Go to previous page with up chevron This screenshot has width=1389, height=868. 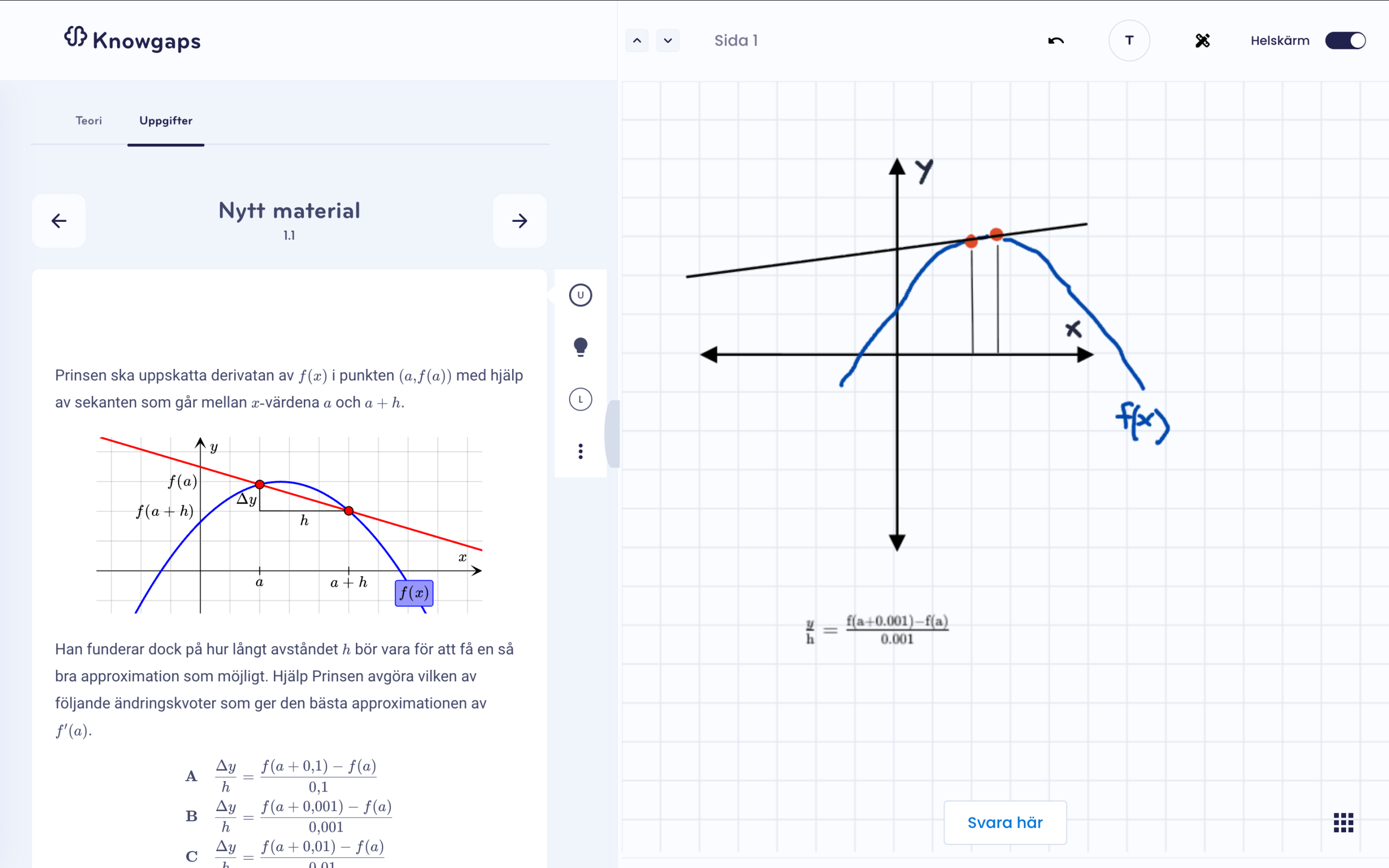(637, 41)
